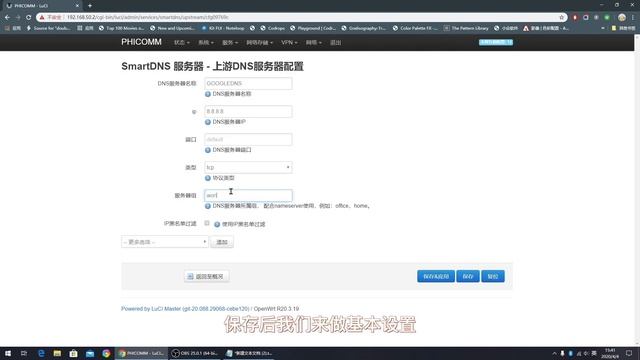Click the Add button next to options dropdown
Image resolution: width=640 pixels, height=360 pixels.
222,242
